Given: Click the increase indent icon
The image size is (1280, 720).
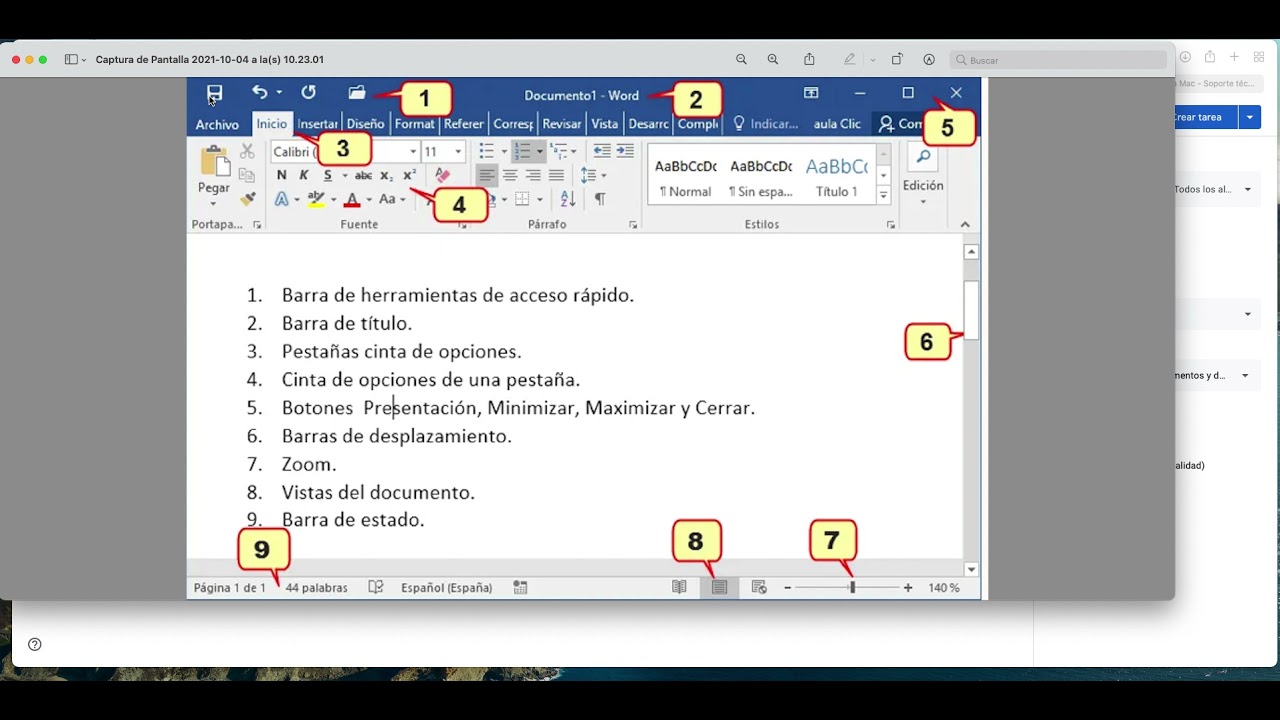Looking at the screenshot, I should (x=625, y=151).
